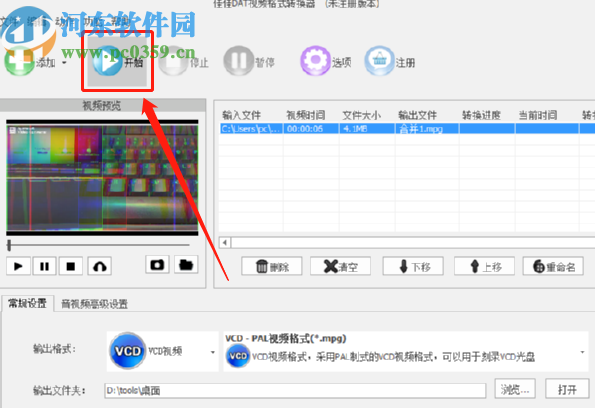Open the VCD视频 output format dropdown

(x=212, y=352)
